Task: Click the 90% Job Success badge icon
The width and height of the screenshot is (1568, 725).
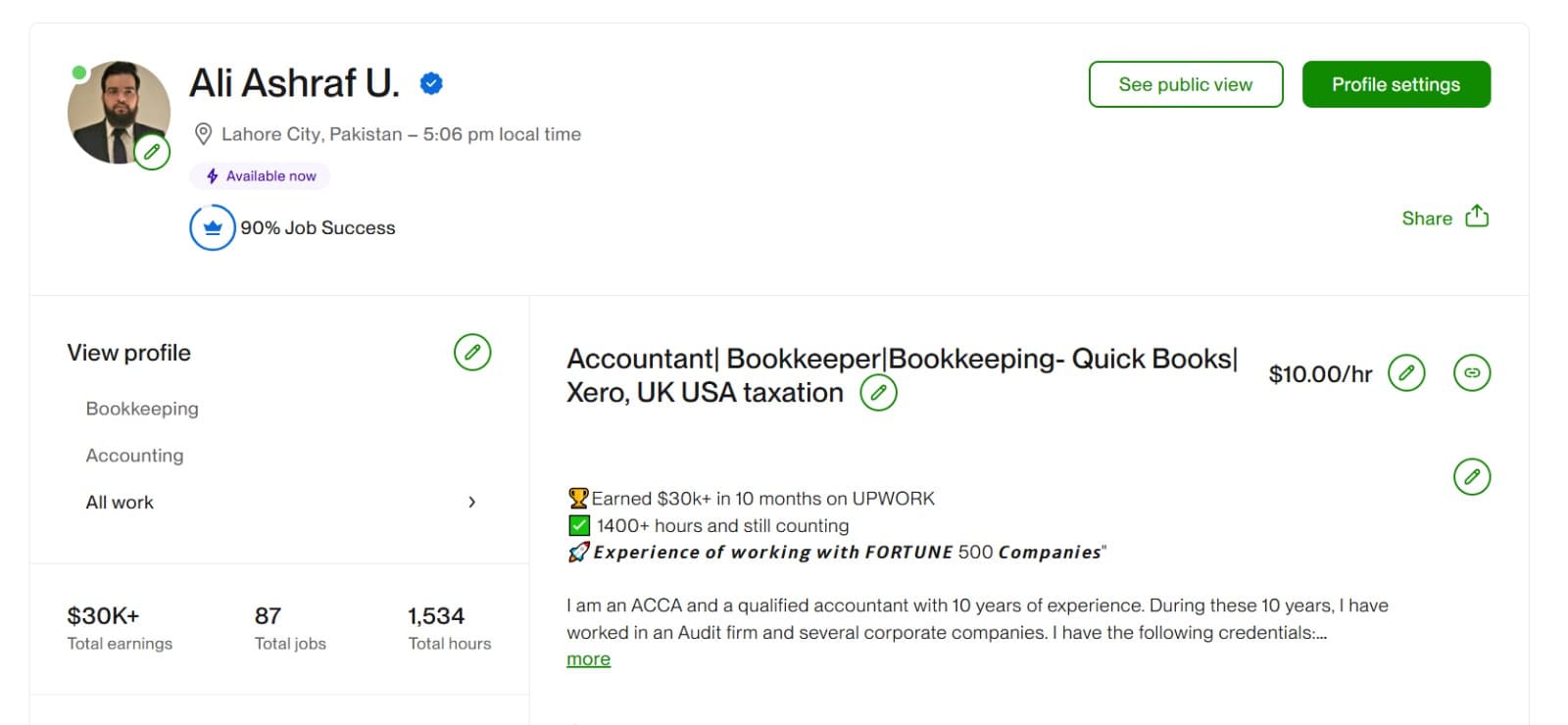Action: click(x=212, y=226)
